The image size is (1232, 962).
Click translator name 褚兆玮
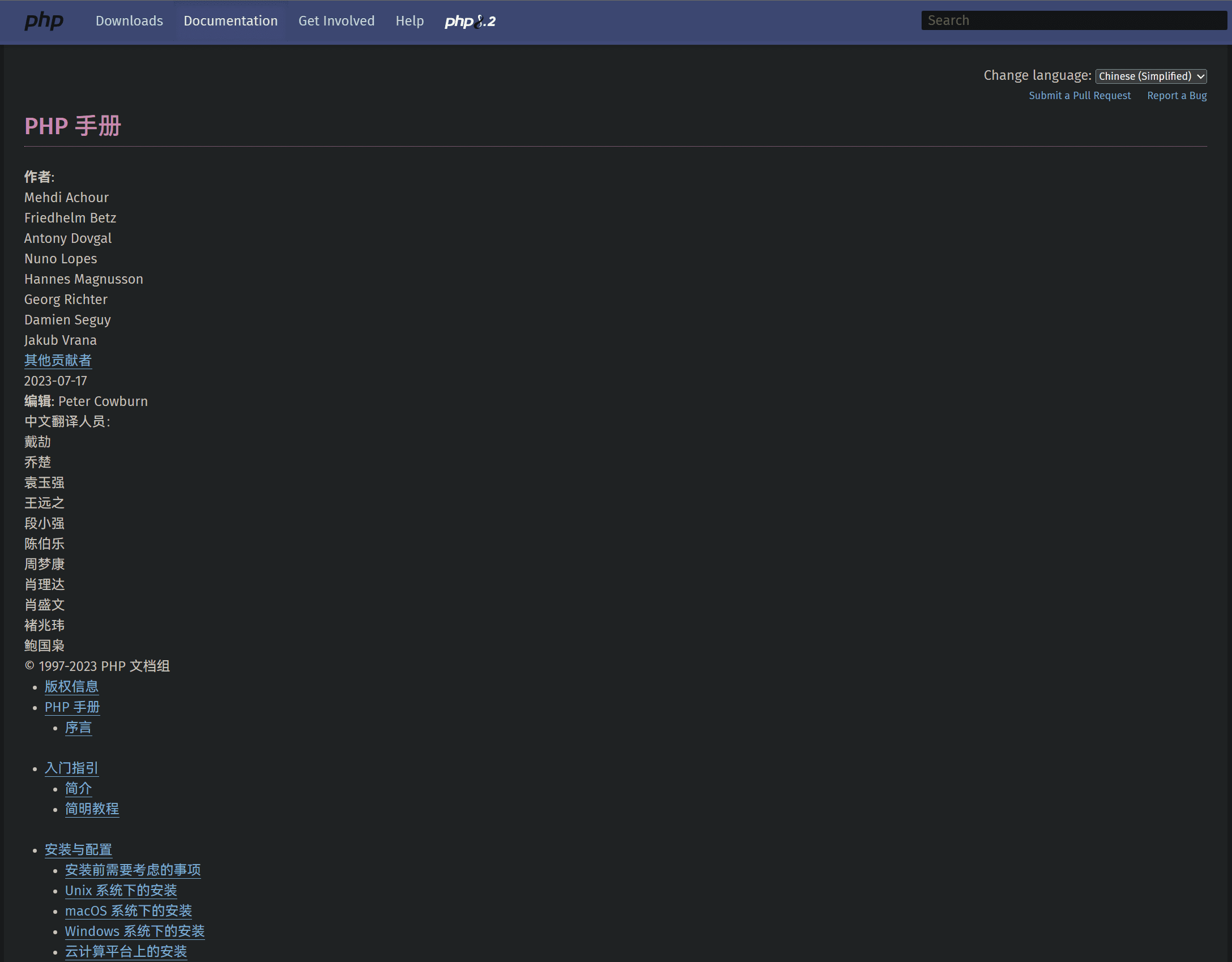[44, 626]
